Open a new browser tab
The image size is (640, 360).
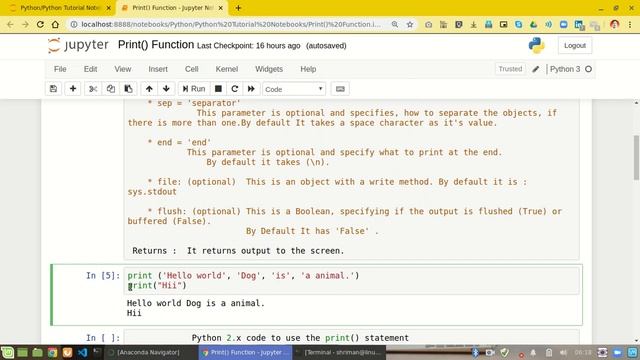pyautogui.click(x=238, y=8)
